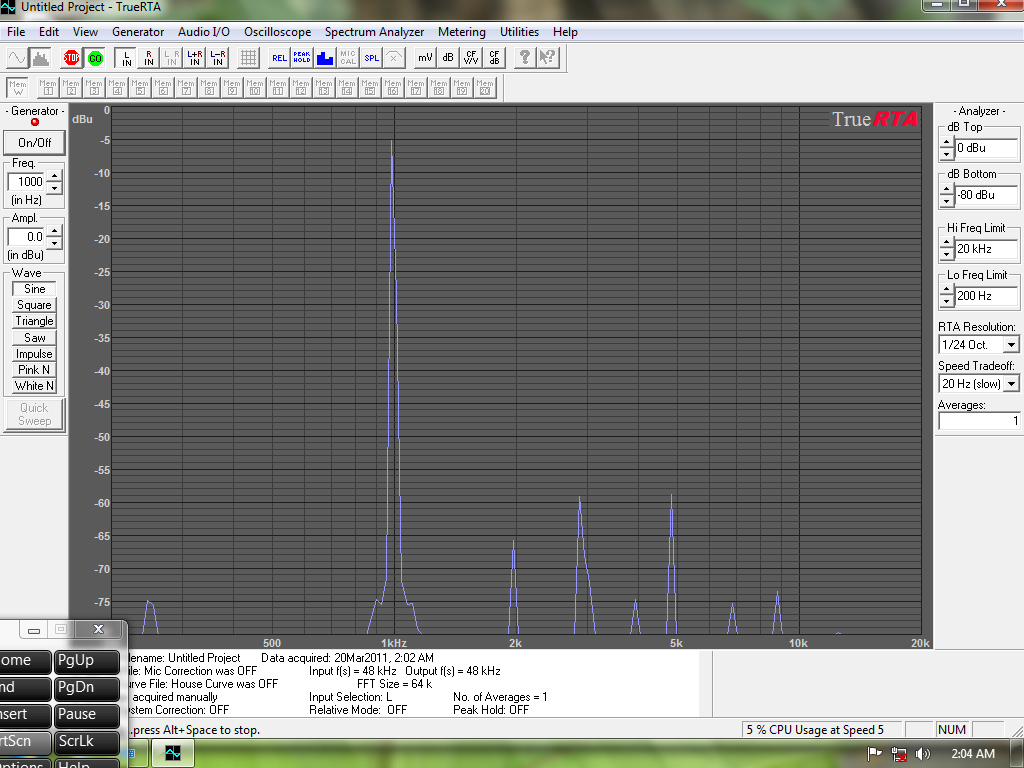
Task: Click the Averages input field
Action: (x=978, y=421)
